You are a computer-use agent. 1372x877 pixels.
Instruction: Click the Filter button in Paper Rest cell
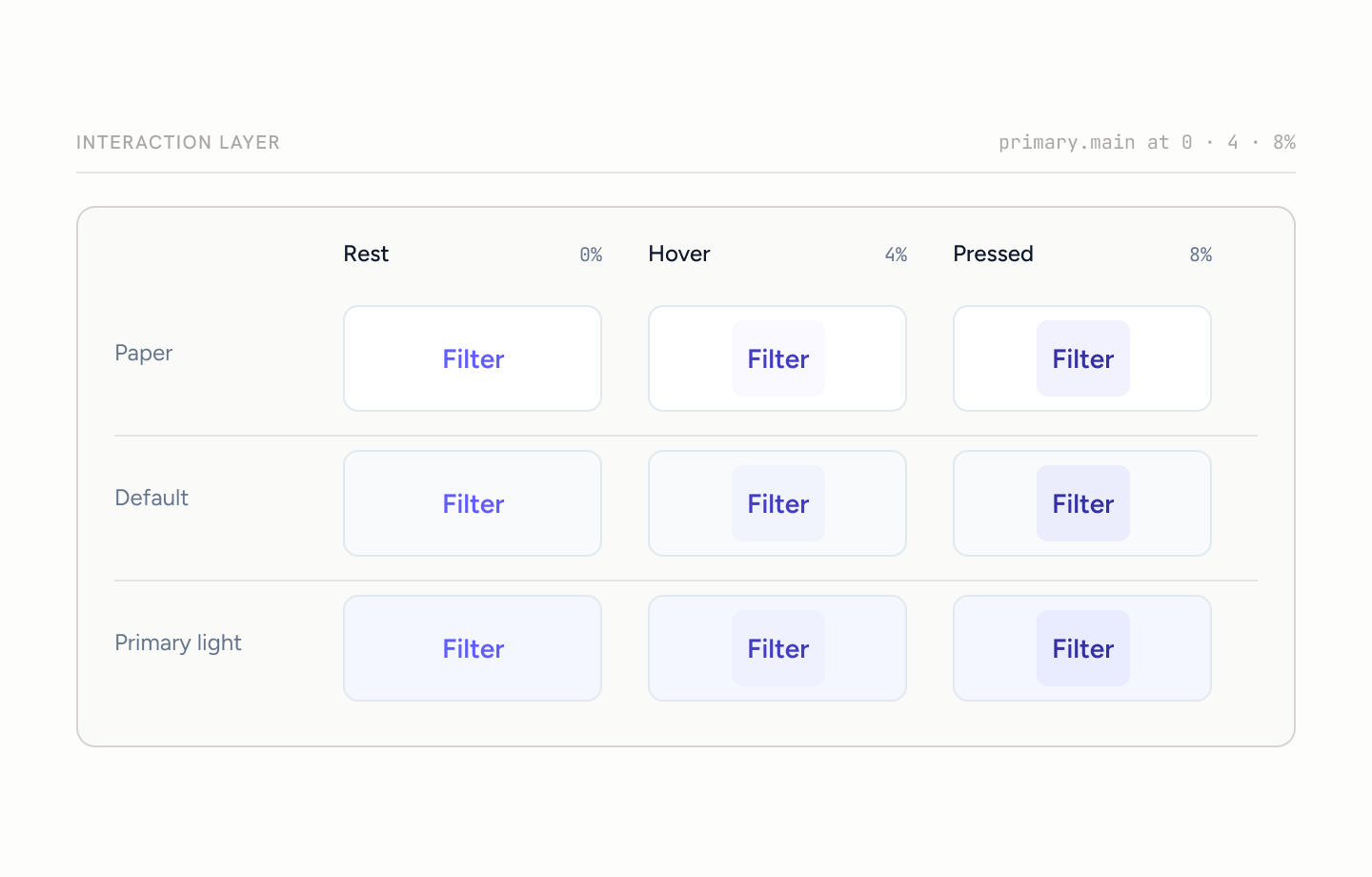click(473, 358)
